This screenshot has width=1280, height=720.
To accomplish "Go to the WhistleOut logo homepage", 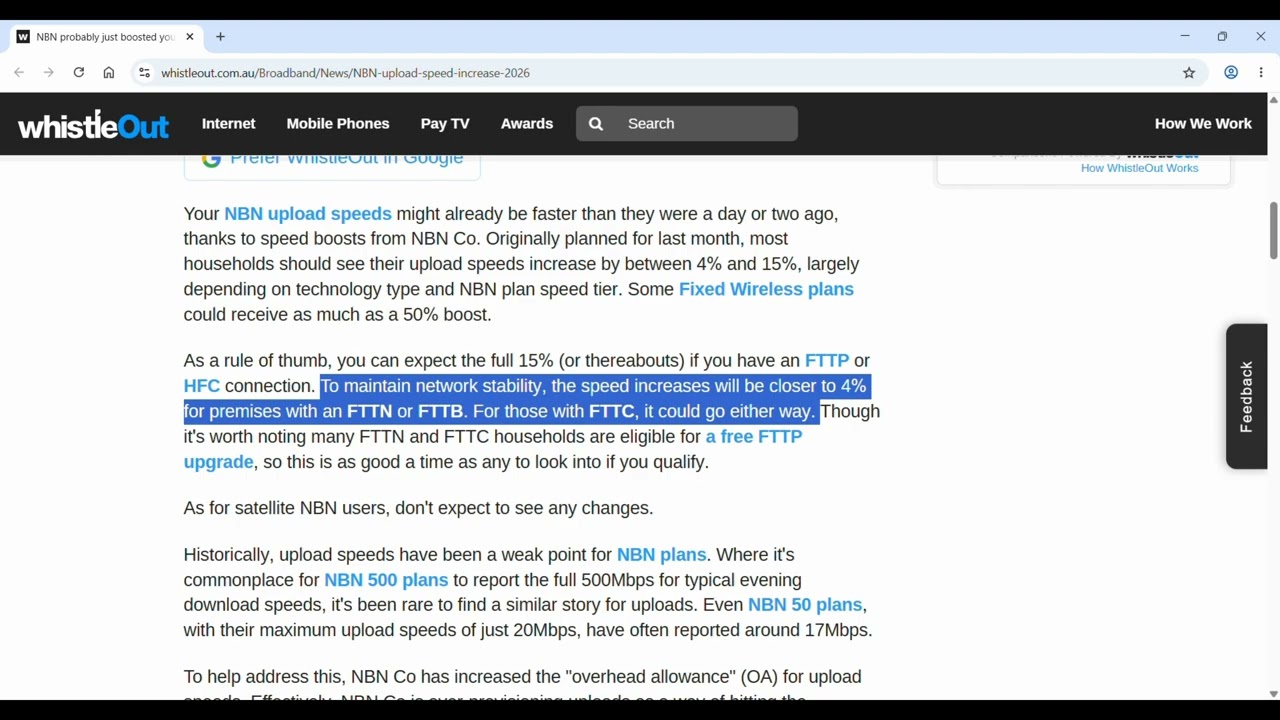I will [94, 125].
